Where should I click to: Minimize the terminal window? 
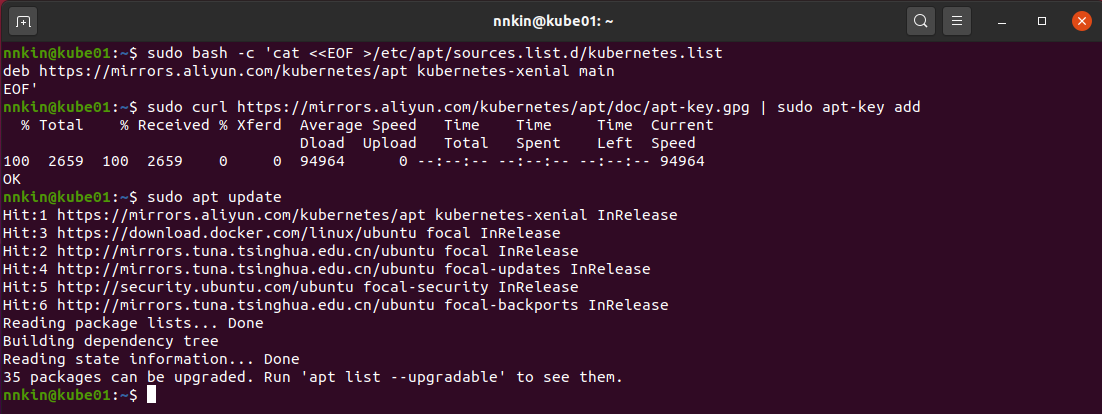click(1004, 20)
